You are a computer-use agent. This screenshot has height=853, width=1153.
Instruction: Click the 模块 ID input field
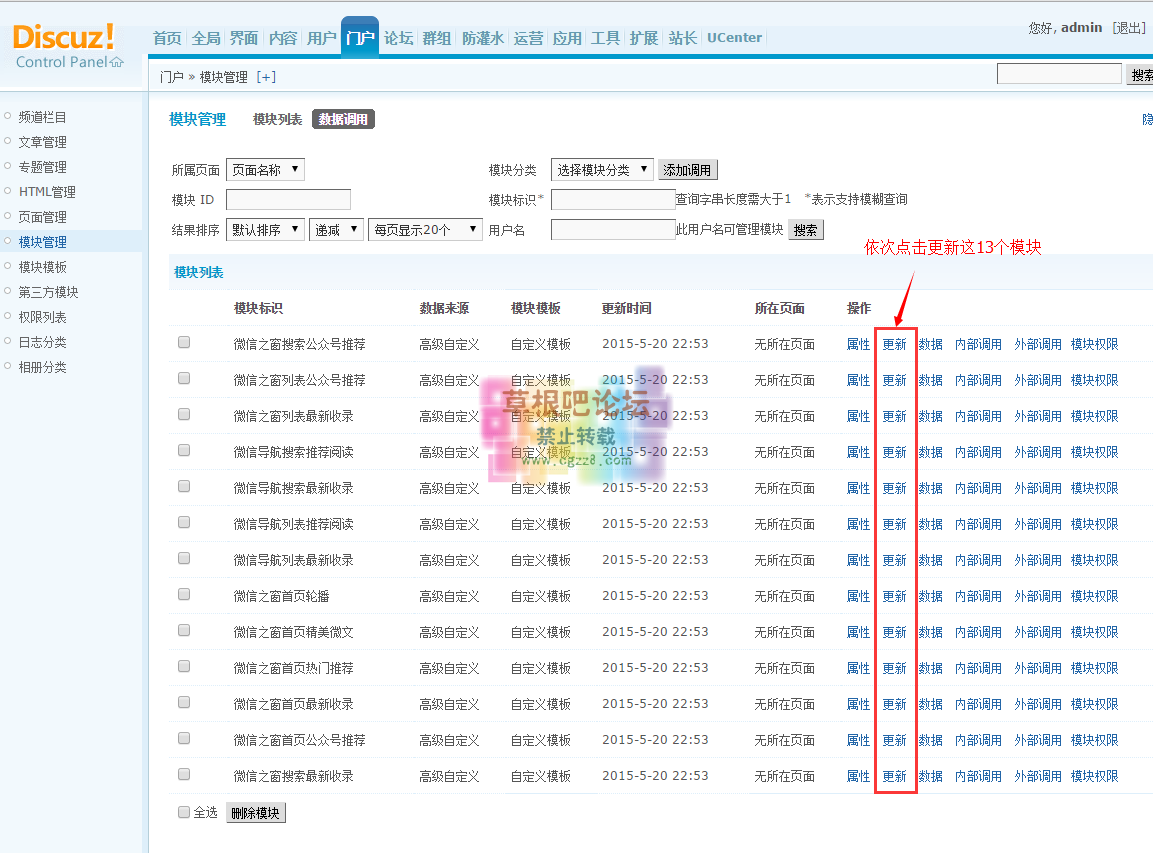click(288, 199)
